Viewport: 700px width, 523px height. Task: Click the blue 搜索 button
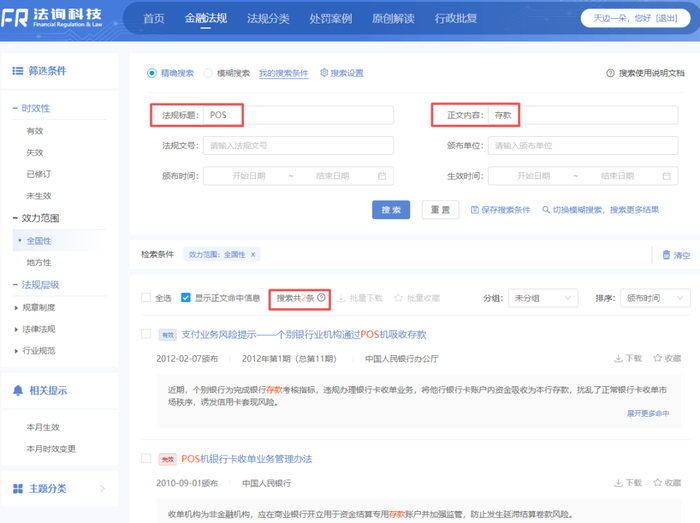(391, 210)
